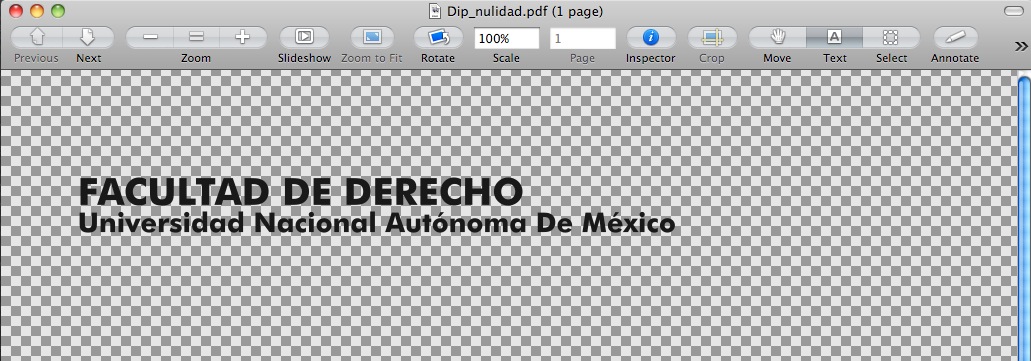This screenshot has height=361, width=1031.
Task: Minimize the window with the yellow button
Action: point(37,11)
